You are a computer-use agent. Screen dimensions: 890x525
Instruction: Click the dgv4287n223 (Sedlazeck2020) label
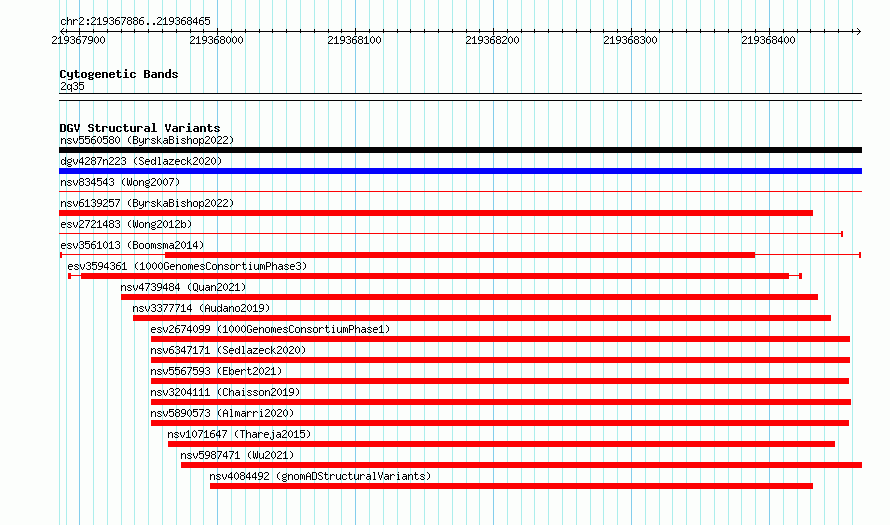[141, 161]
